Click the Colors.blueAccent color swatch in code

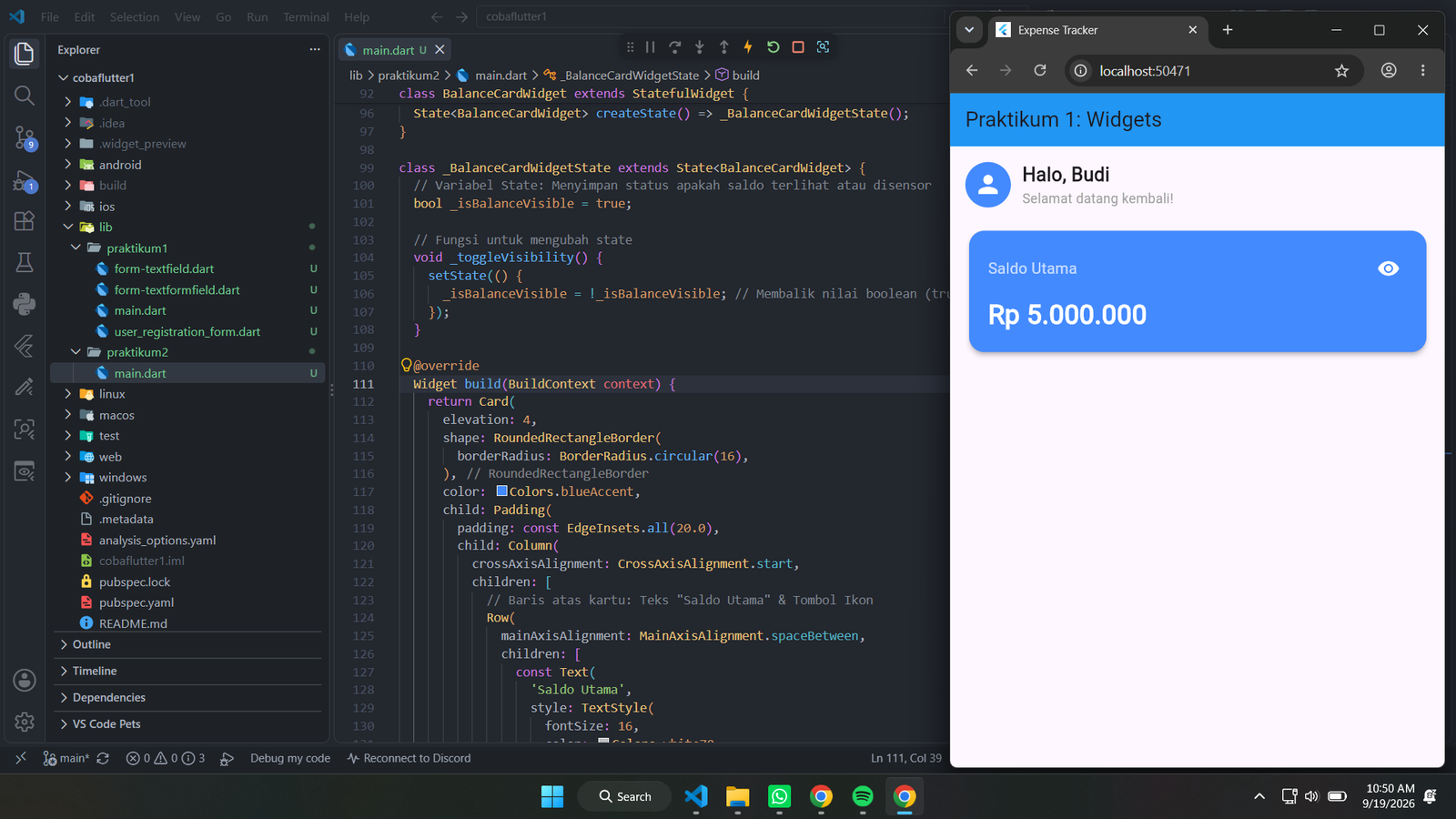tap(501, 491)
